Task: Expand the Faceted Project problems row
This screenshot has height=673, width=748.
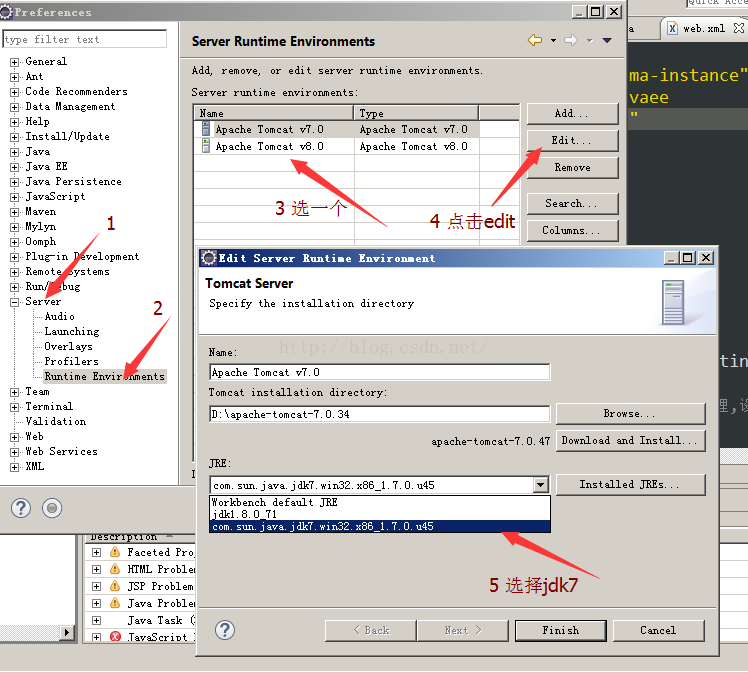Action: pos(96,552)
